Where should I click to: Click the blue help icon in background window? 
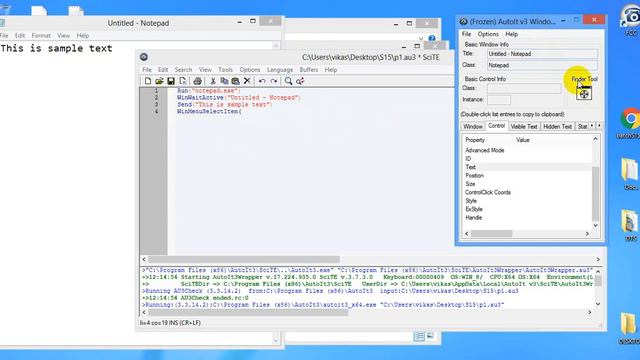432,38
